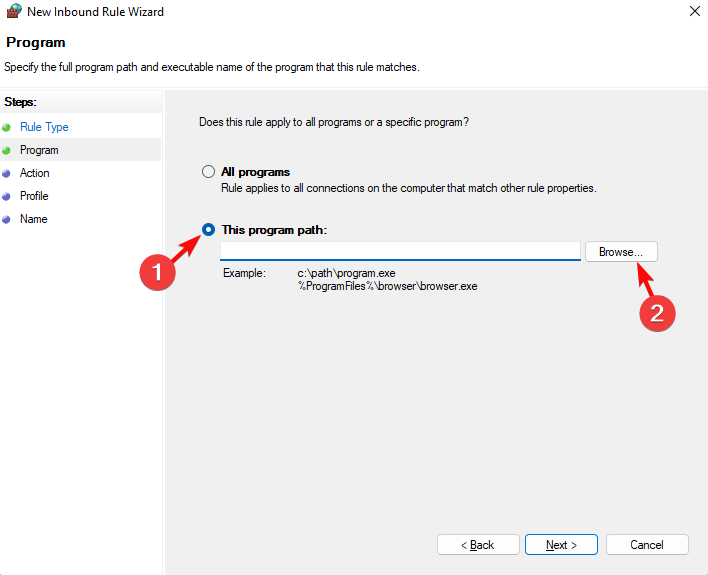Image resolution: width=708 pixels, height=575 pixels.
Task: Go to the Rule Type step
Action: [x=44, y=127]
